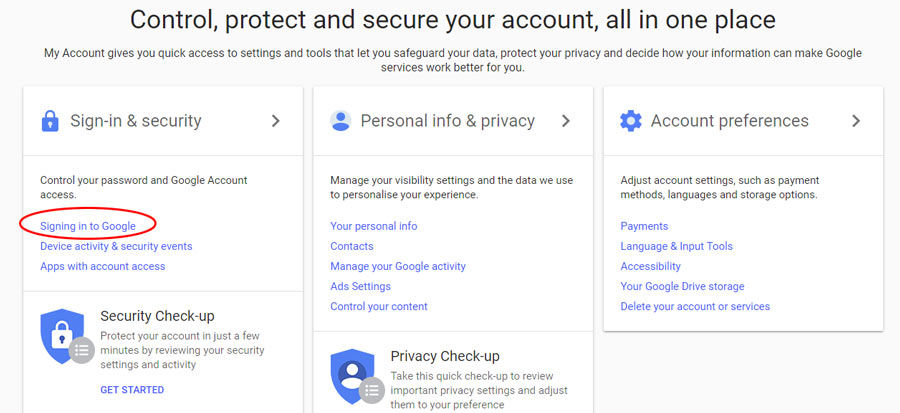The image size is (900, 413).
Task: Click the blue padlock Sign-in & security icon
Action: pos(50,121)
